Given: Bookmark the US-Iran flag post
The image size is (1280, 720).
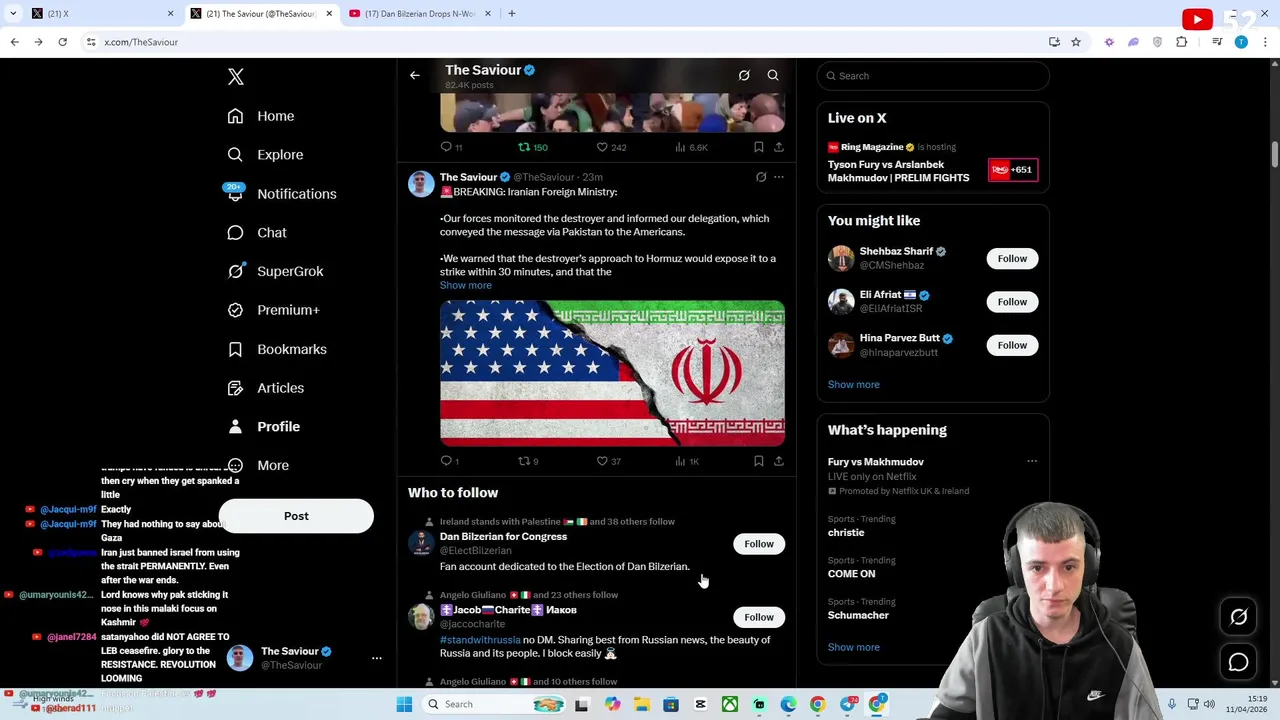Looking at the screenshot, I should coord(759,461).
